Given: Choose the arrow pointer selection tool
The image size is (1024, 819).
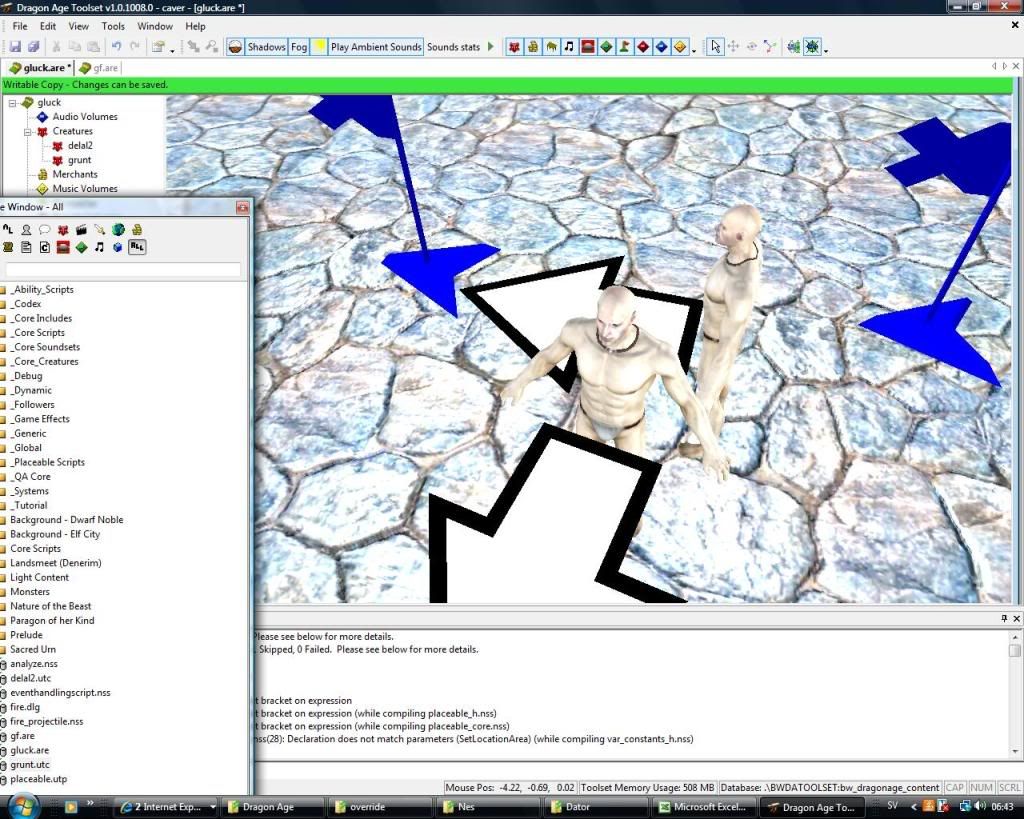Looking at the screenshot, I should [714, 47].
